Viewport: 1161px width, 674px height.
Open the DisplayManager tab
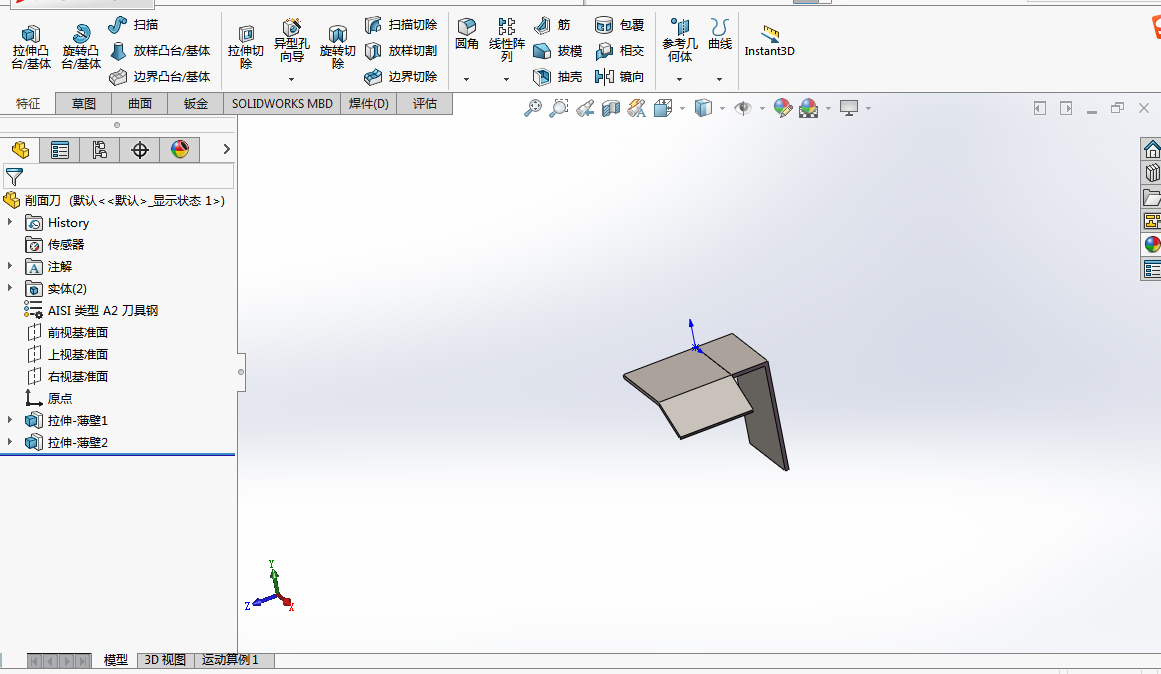(x=180, y=150)
